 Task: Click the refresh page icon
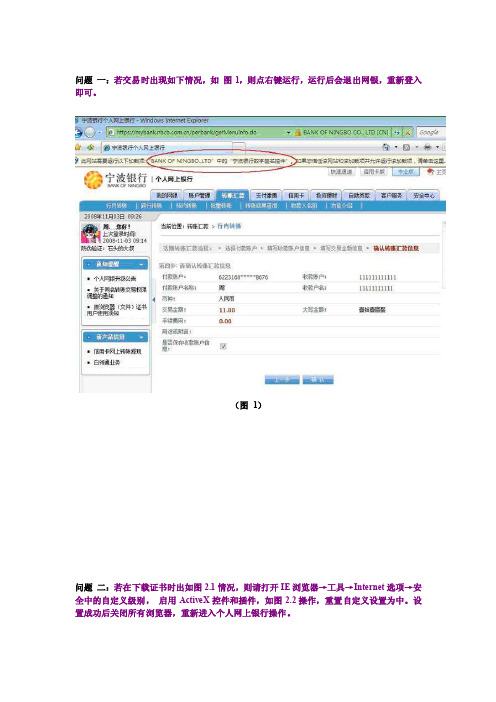click(397, 133)
